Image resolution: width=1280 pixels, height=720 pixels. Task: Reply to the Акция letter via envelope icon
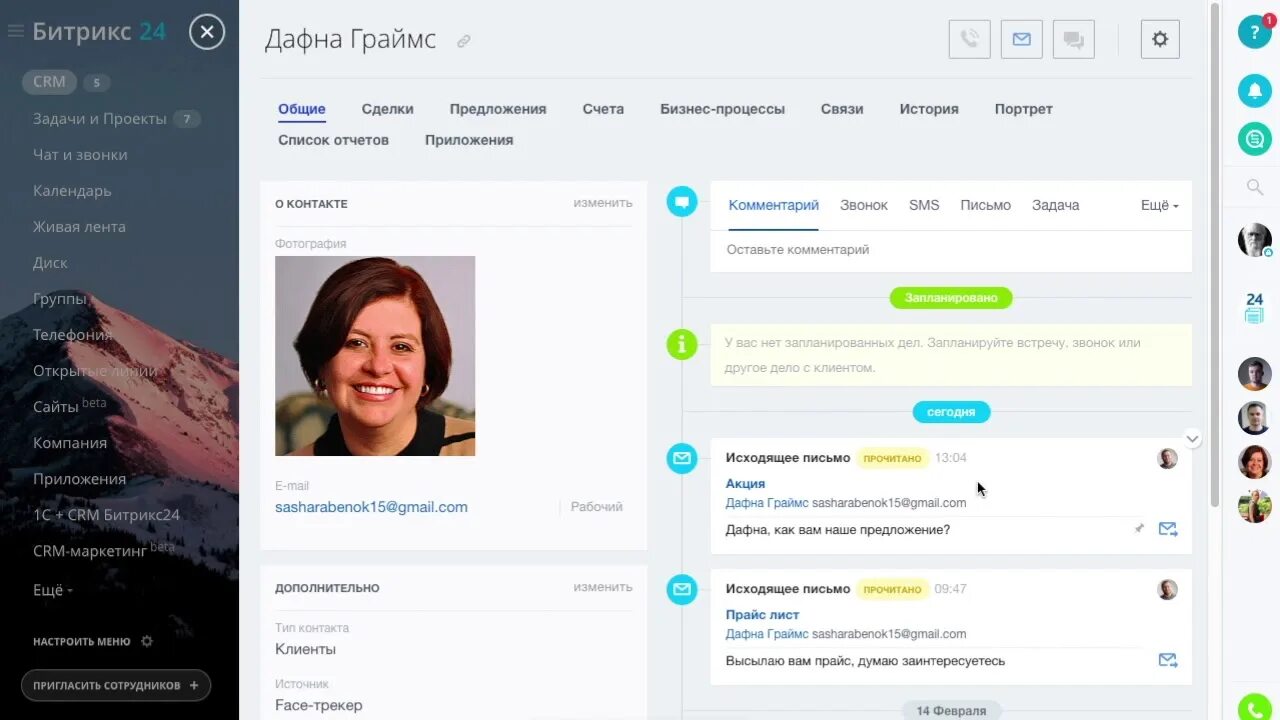pyautogui.click(x=1168, y=529)
